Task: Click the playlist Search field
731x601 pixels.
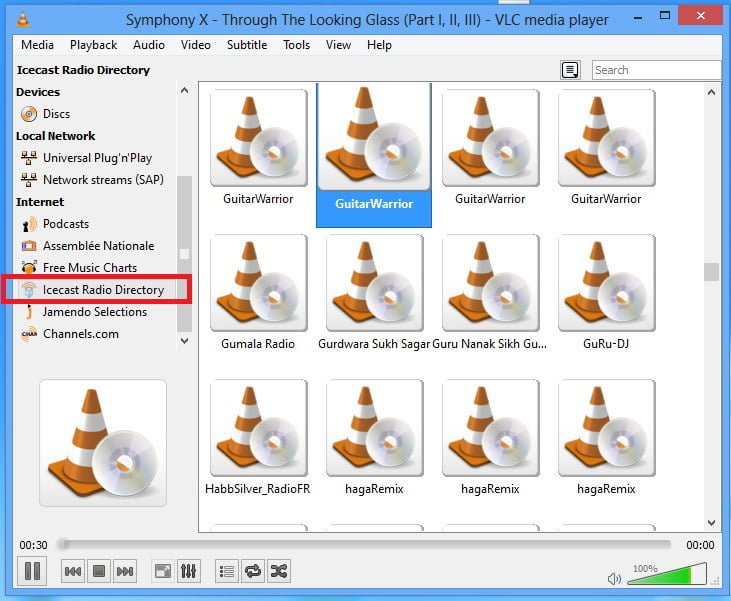Action: (x=654, y=70)
